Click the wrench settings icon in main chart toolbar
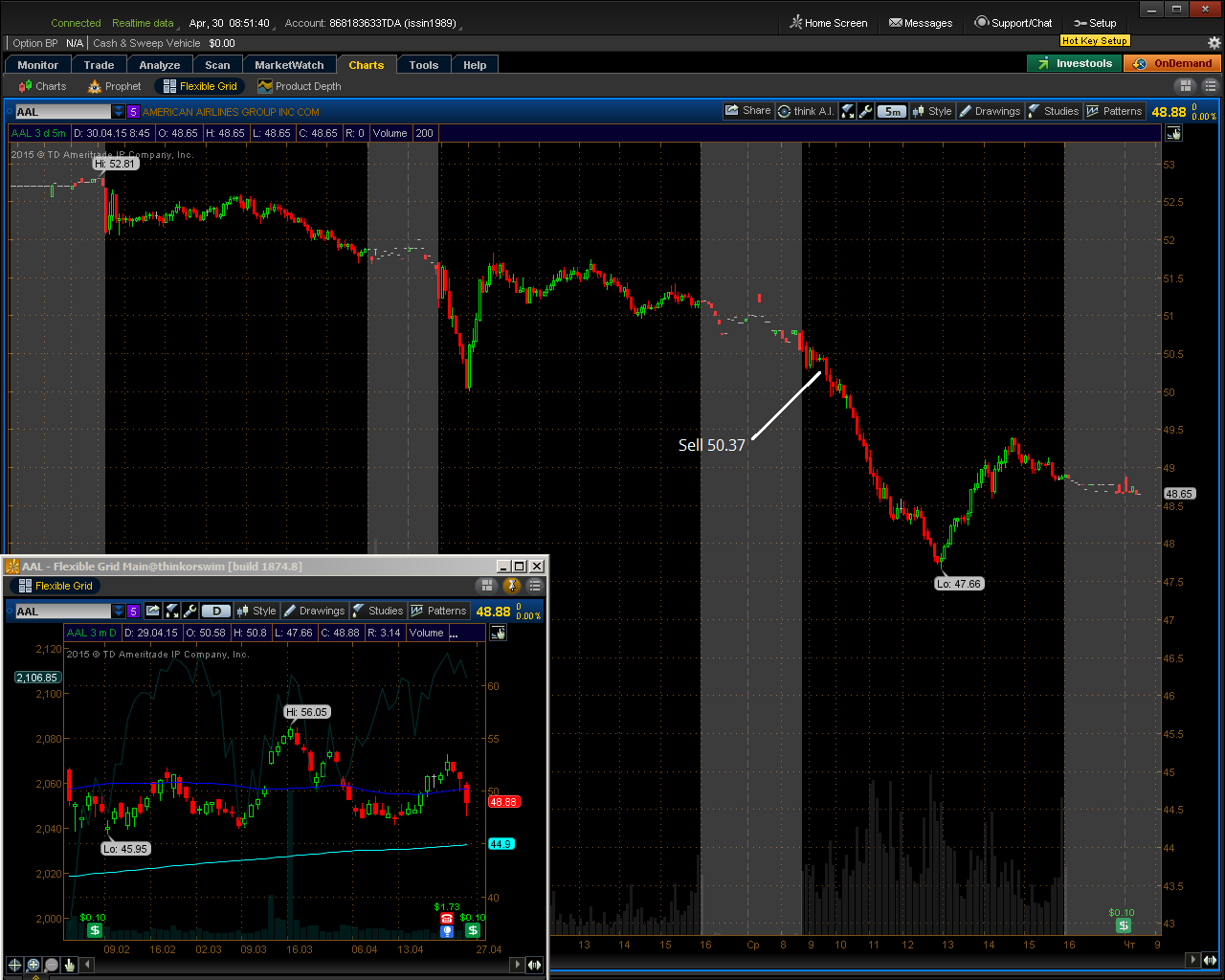 pyautogui.click(x=865, y=111)
